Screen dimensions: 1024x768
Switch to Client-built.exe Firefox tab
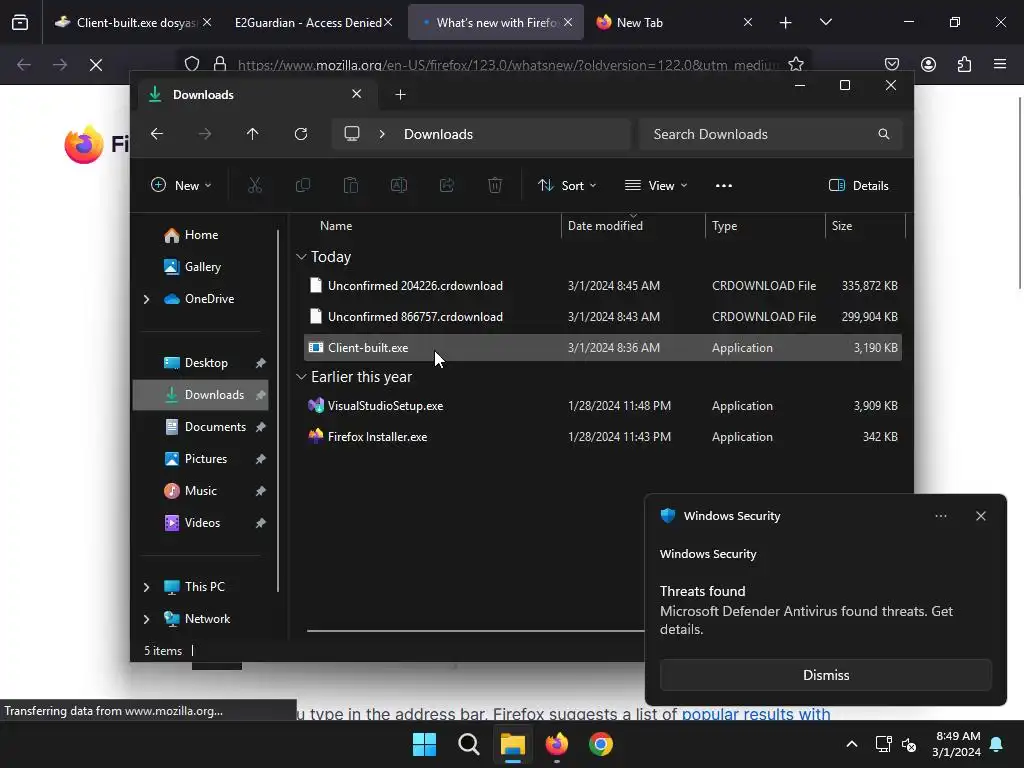132,22
